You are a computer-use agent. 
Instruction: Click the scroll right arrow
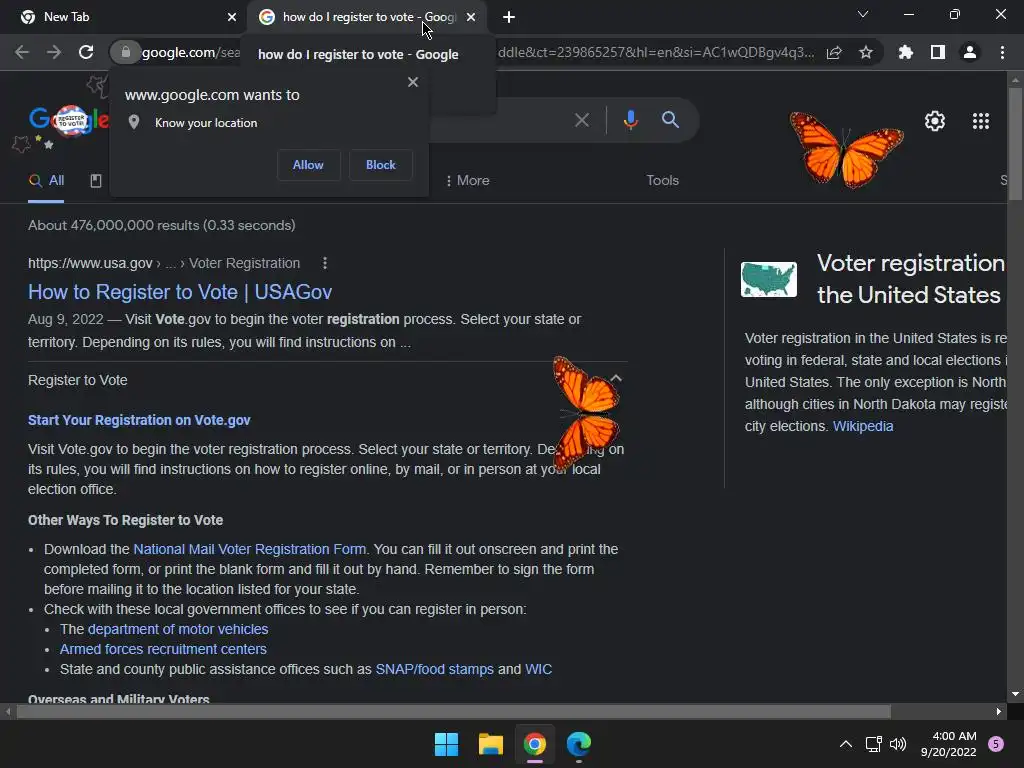[999, 711]
